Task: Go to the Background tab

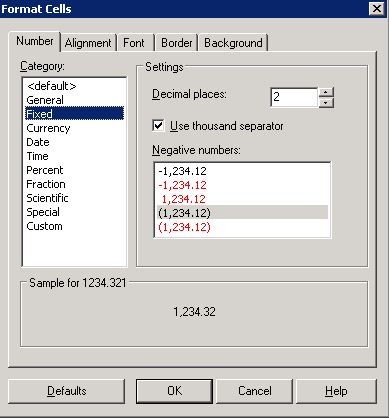Action: (233, 43)
